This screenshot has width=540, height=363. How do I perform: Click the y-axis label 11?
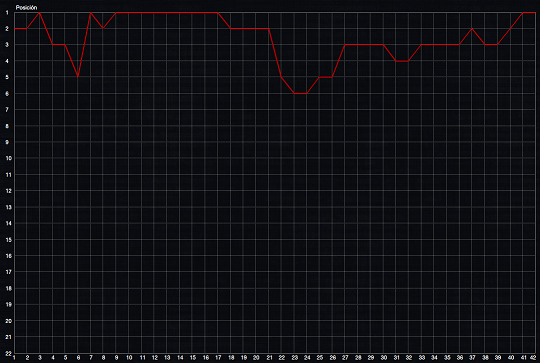tap(8, 175)
